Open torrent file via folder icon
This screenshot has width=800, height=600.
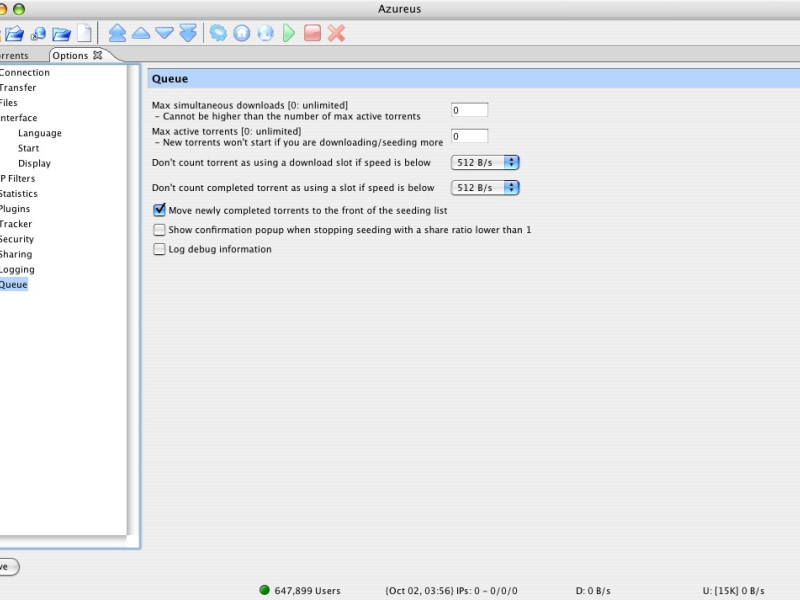14,34
